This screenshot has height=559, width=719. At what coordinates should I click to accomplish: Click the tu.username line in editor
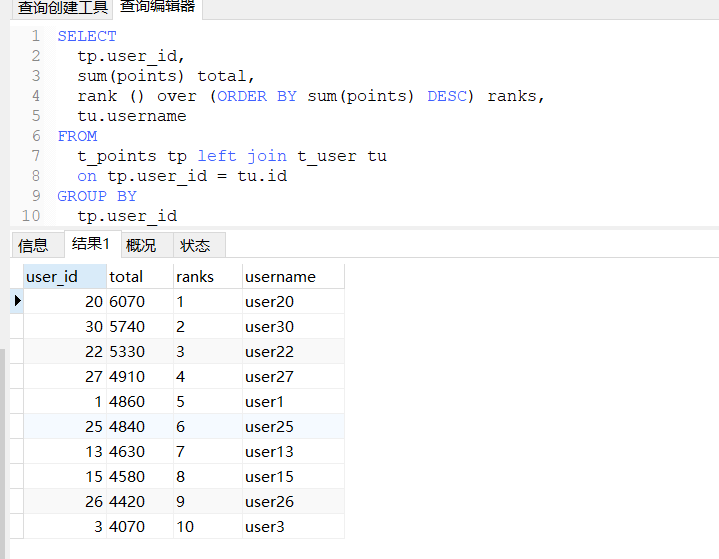tap(132, 116)
